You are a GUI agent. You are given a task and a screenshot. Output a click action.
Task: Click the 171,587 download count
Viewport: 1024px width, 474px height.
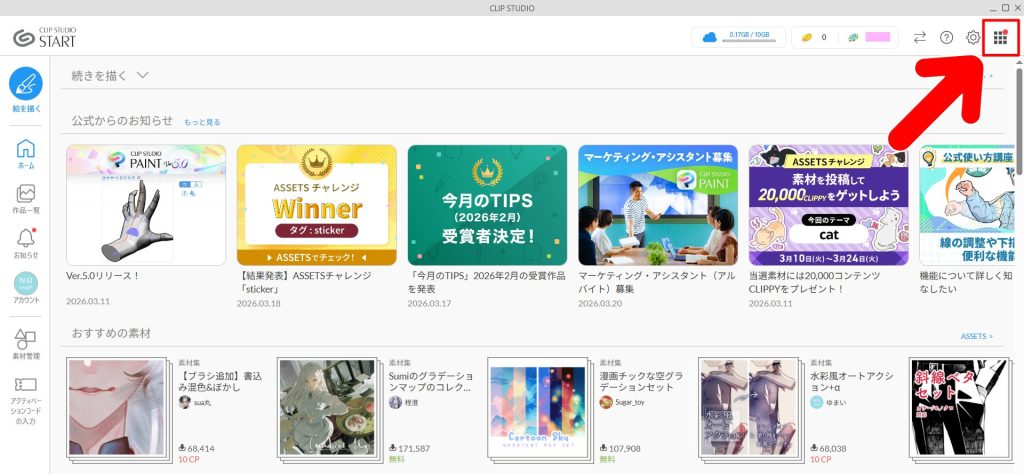tap(409, 449)
